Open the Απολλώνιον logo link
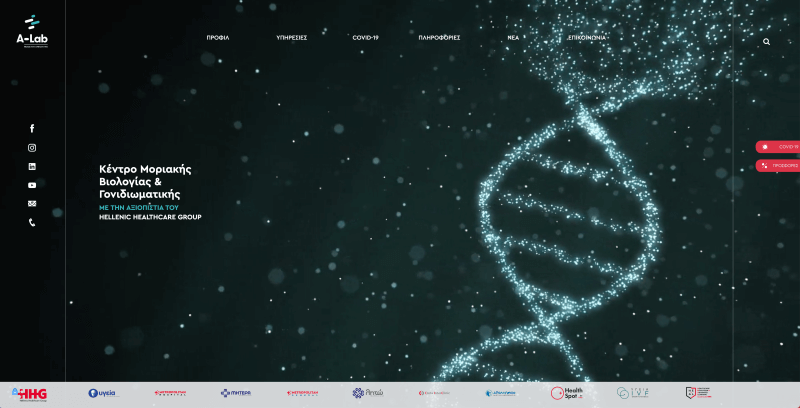This screenshot has width=800, height=408. (x=501, y=393)
